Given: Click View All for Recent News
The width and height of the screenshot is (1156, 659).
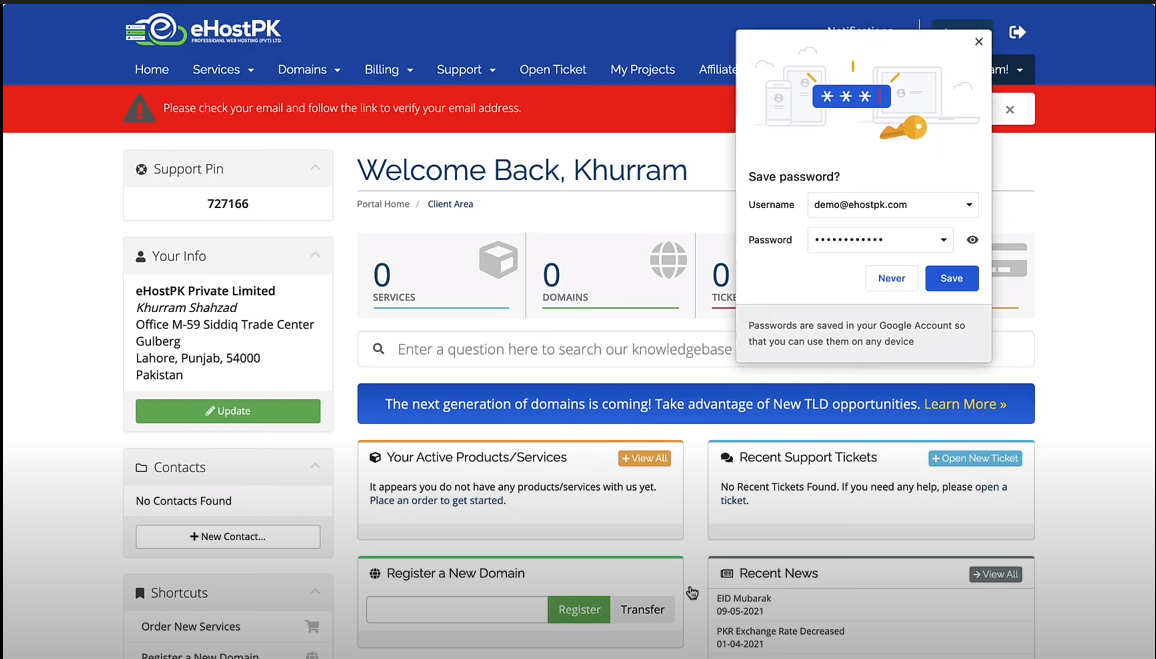Looking at the screenshot, I should pos(995,574).
